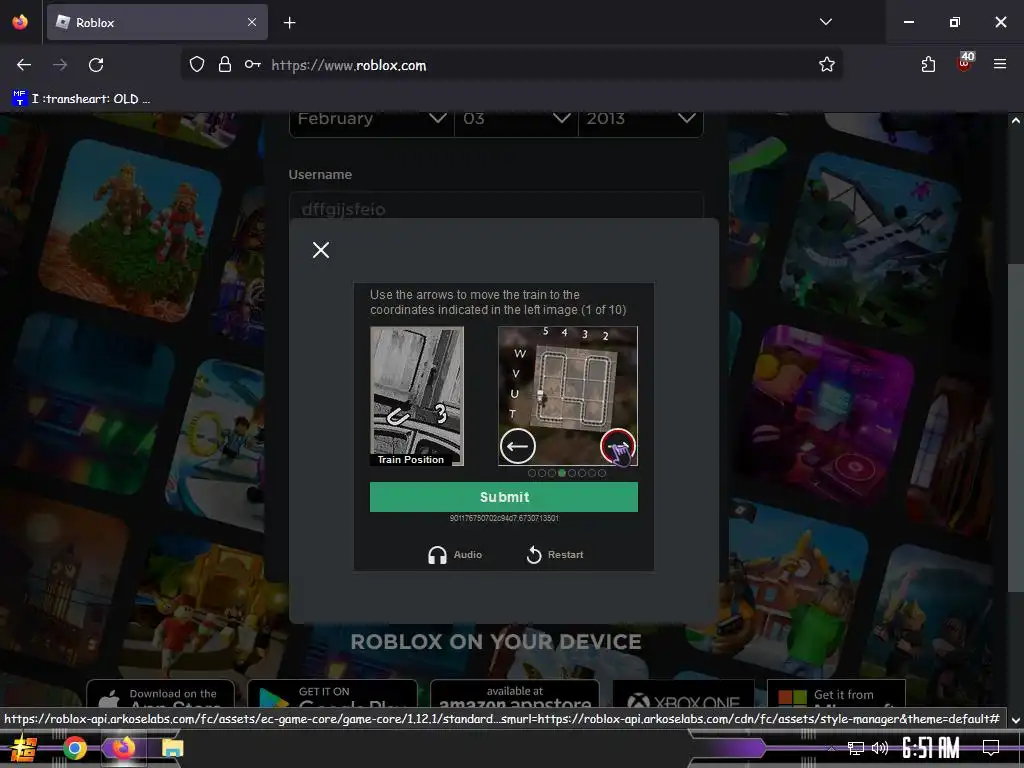Open Google Chrome from taskbar
The width and height of the screenshot is (1024, 768).
(75, 748)
